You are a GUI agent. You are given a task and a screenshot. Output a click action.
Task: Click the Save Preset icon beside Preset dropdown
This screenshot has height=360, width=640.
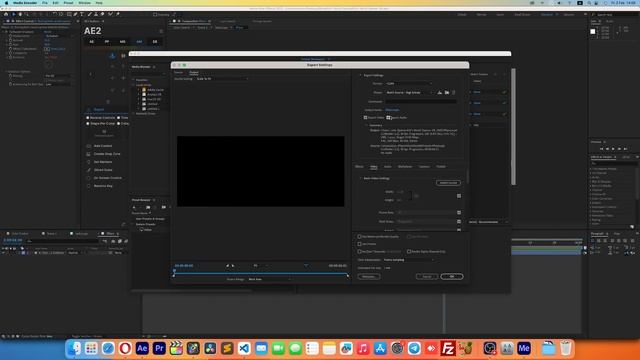pos(440,93)
